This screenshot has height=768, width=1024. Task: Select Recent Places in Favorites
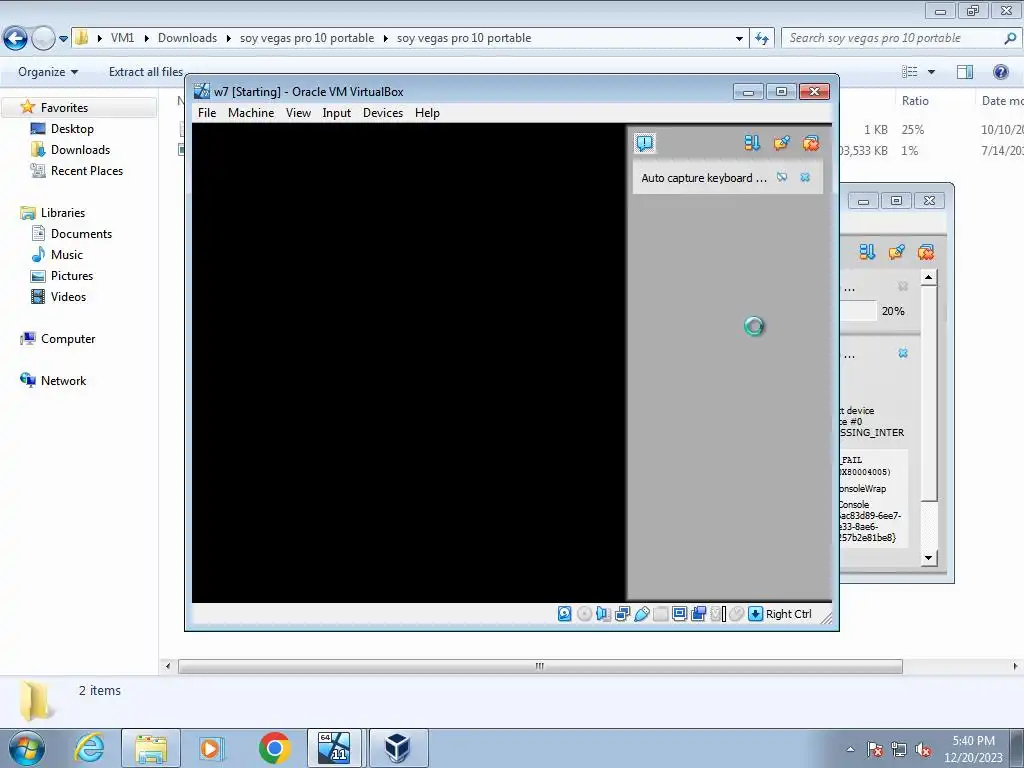point(87,170)
